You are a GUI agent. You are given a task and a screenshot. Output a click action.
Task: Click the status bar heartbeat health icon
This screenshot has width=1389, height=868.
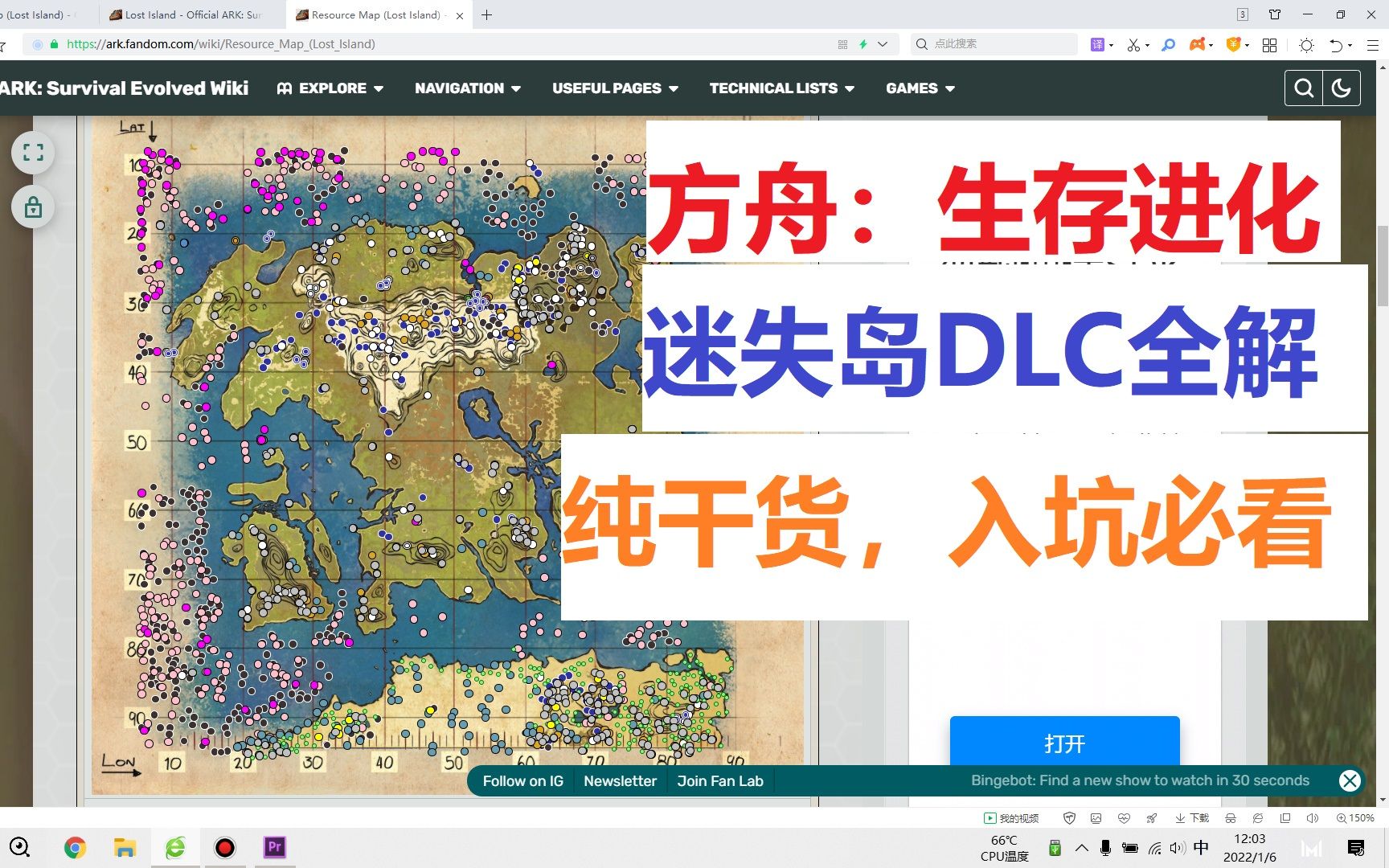click(1124, 818)
